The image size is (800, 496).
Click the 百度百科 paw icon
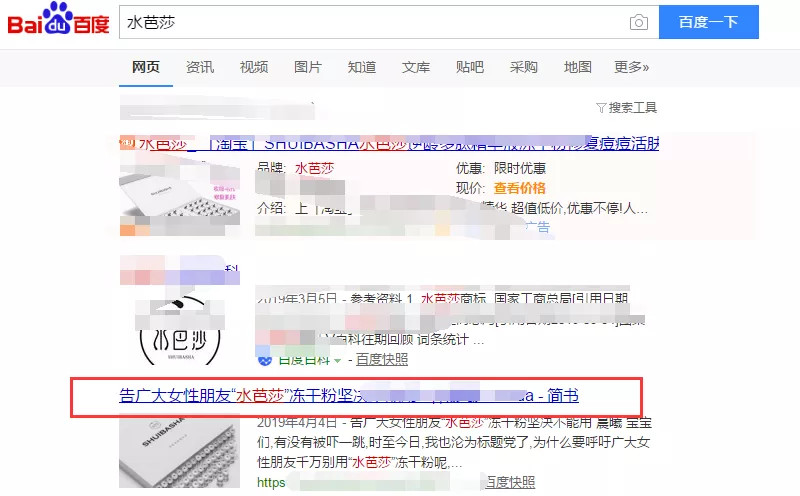[x=265, y=359]
